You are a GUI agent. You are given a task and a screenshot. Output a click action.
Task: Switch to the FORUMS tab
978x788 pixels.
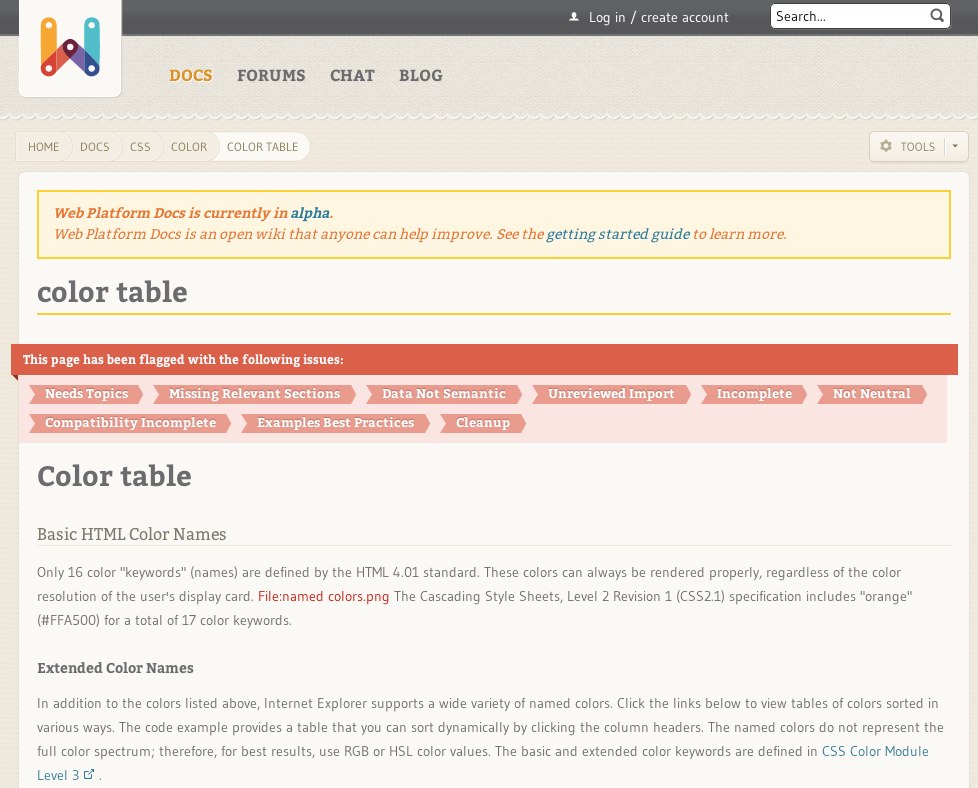tap(271, 75)
